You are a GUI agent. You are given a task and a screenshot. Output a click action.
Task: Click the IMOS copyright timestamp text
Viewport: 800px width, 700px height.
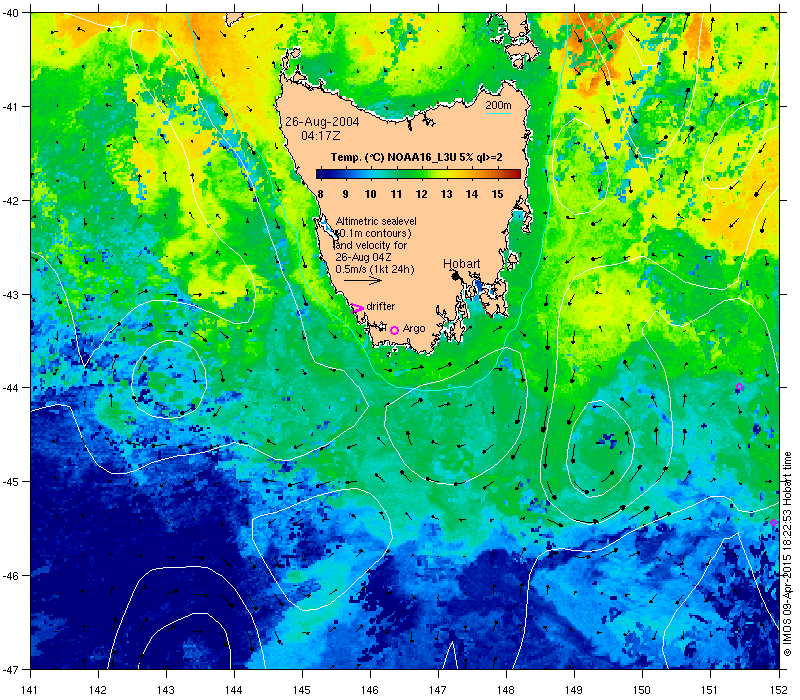pos(788,555)
